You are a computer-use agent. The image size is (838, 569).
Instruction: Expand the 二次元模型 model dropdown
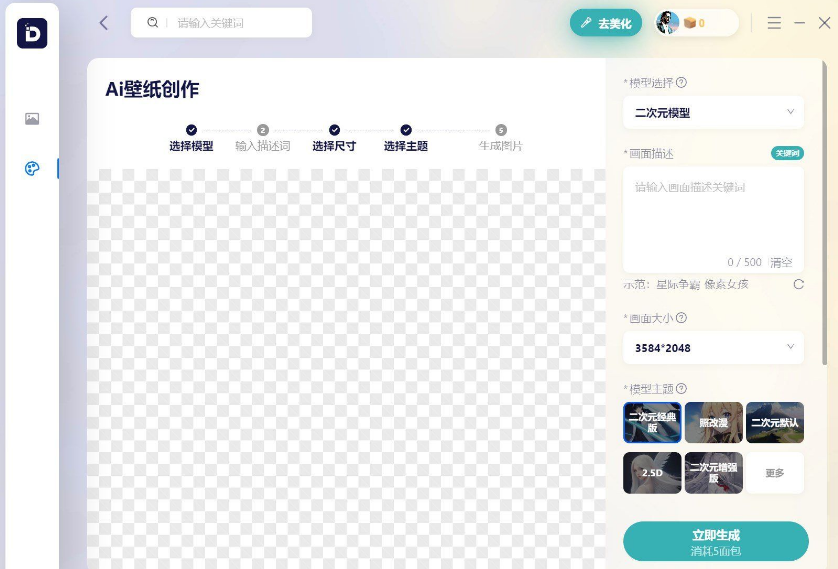click(x=713, y=113)
